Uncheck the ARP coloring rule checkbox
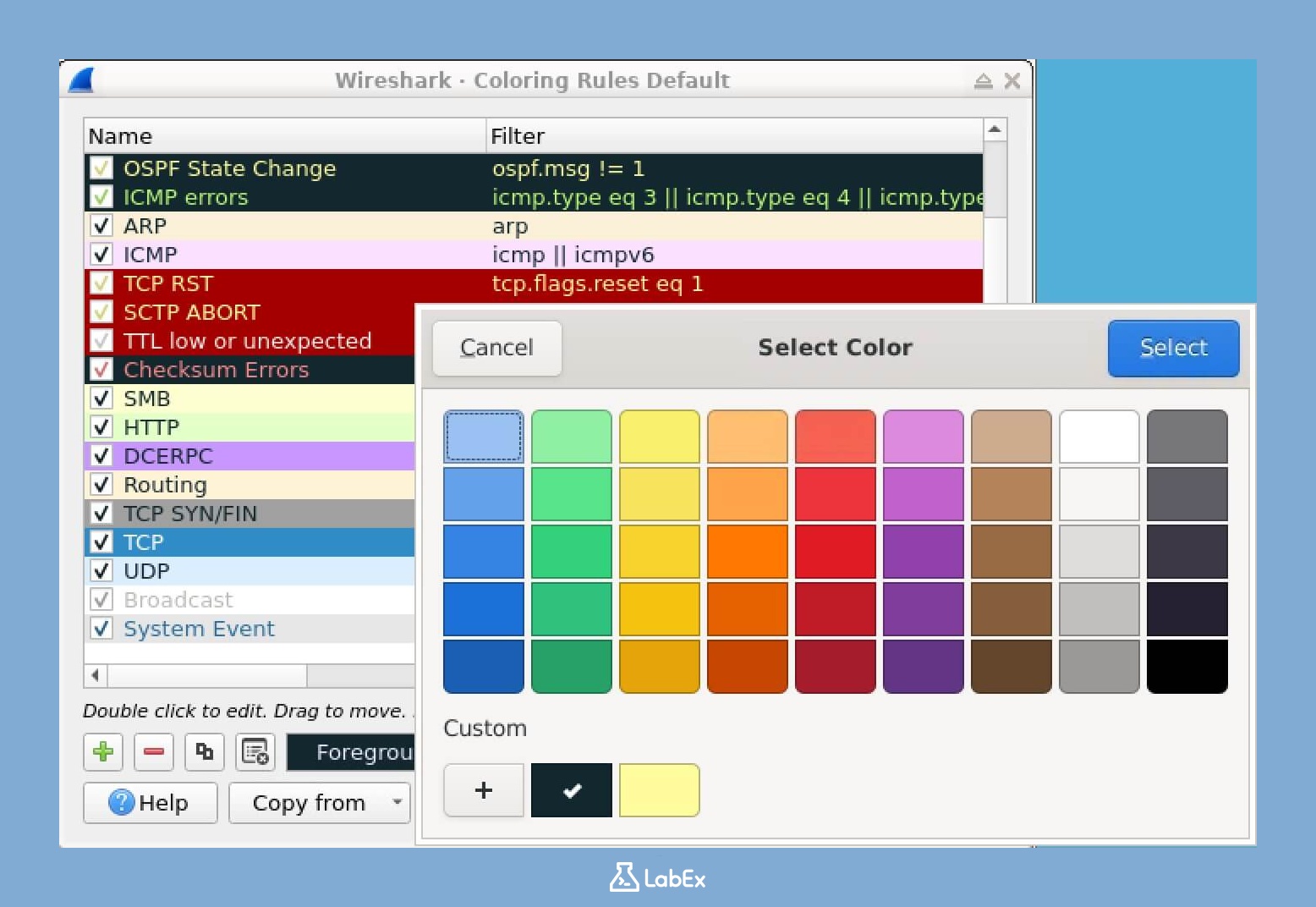Image resolution: width=1316 pixels, height=907 pixels. 101,226
